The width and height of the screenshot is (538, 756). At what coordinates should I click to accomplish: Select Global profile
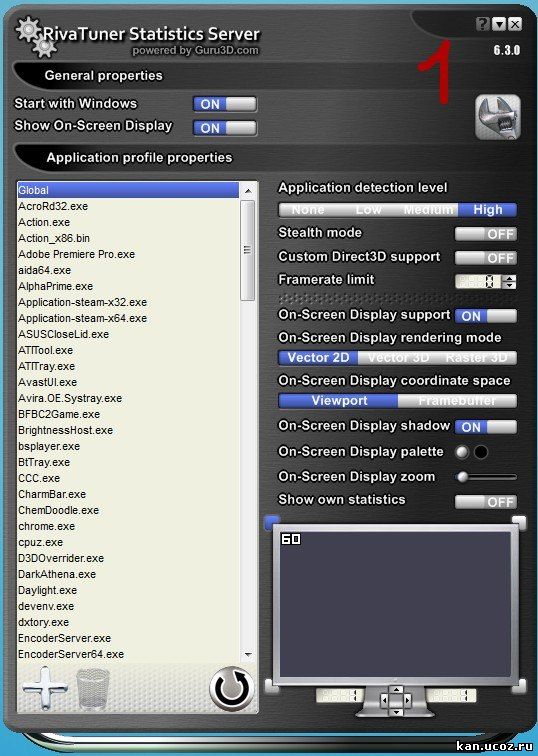click(x=128, y=190)
